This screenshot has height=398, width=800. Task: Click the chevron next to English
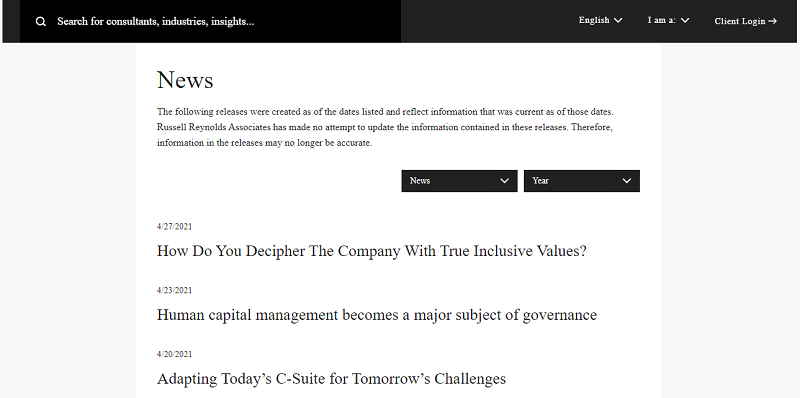coord(618,20)
